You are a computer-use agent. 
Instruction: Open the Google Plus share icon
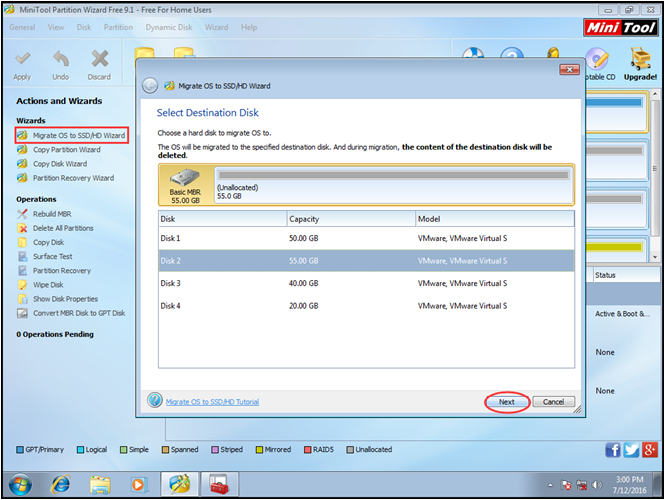pyautogui.click(x=650, y=450)
